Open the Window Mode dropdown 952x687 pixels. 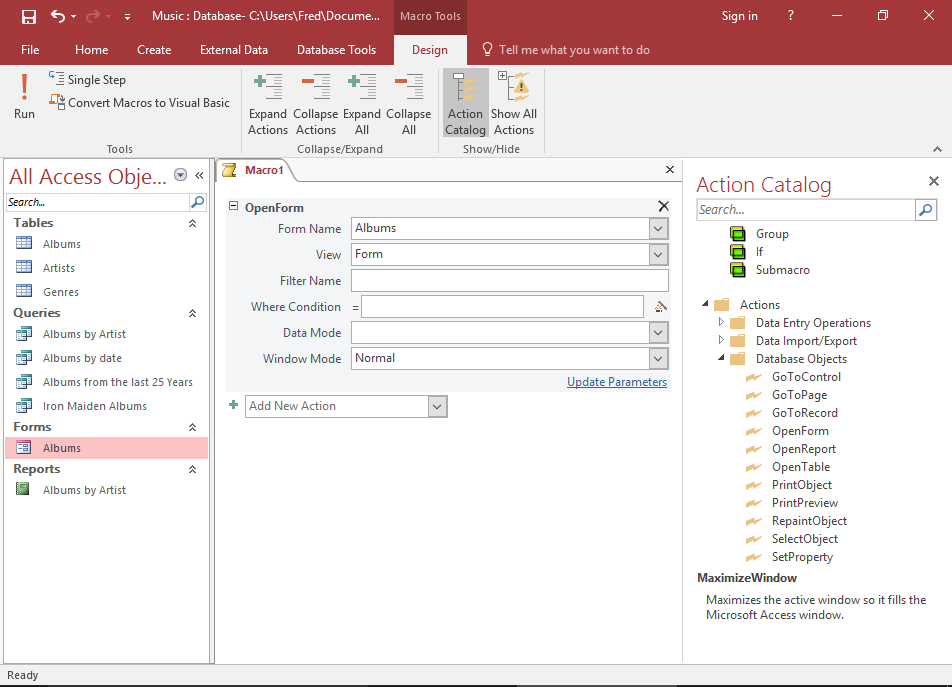coord(658,359)
